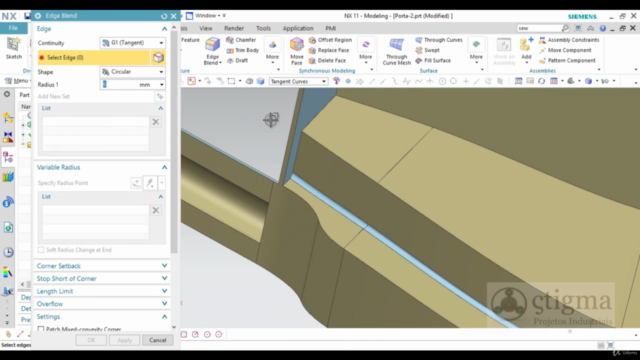The width and height of the screenshot is (640, 360).
Task: Open the History clock sidebar tab
Action: click(x=8, y=252)
